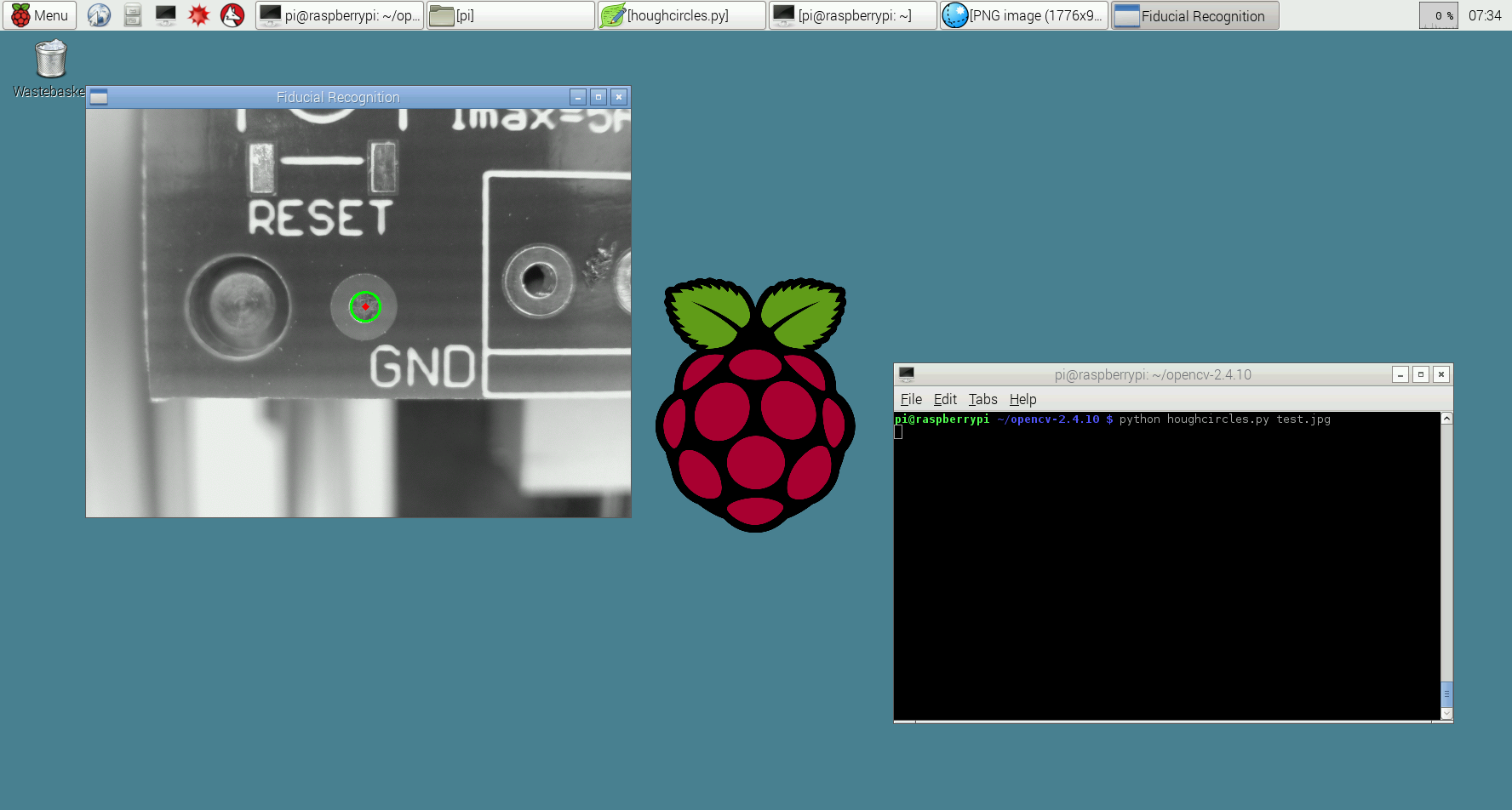Open Fiducial Recognition window menu icon
Screen dimensions: 1512x810
click(x=99, y=97)
